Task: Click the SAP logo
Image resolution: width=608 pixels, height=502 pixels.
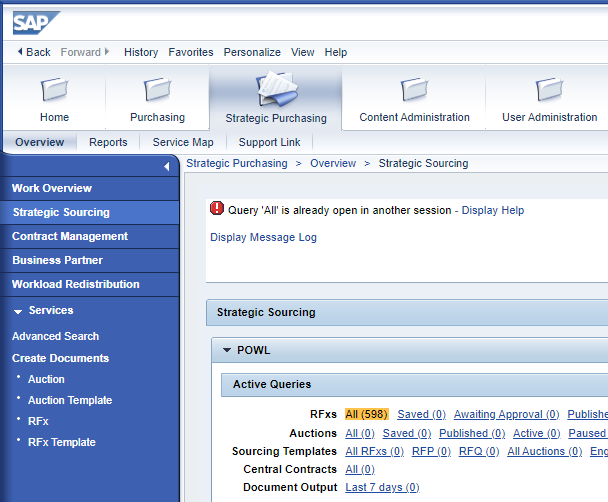Action: [36, 22]
